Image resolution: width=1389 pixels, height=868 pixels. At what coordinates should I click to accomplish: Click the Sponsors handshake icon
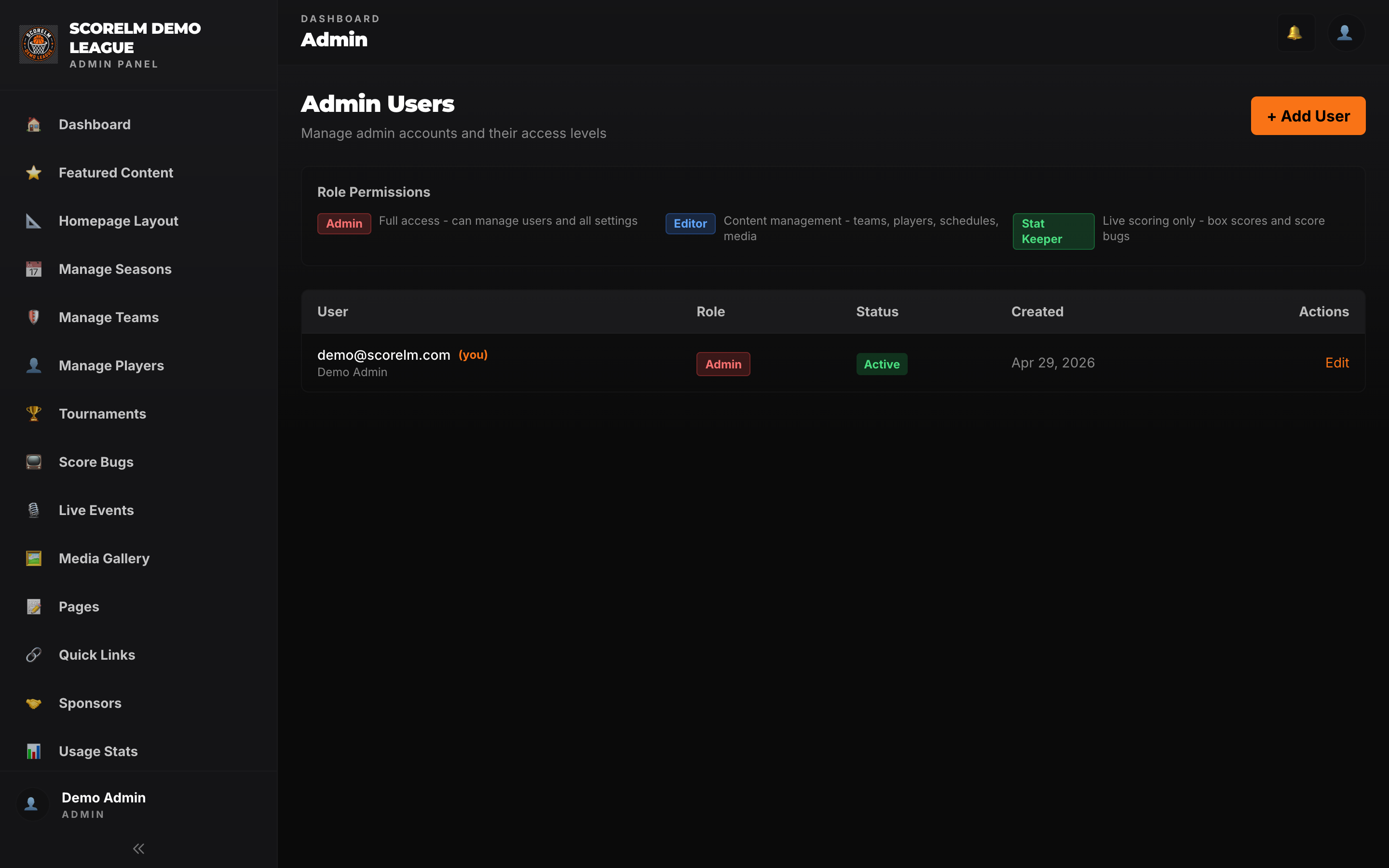tap(34, 703)
